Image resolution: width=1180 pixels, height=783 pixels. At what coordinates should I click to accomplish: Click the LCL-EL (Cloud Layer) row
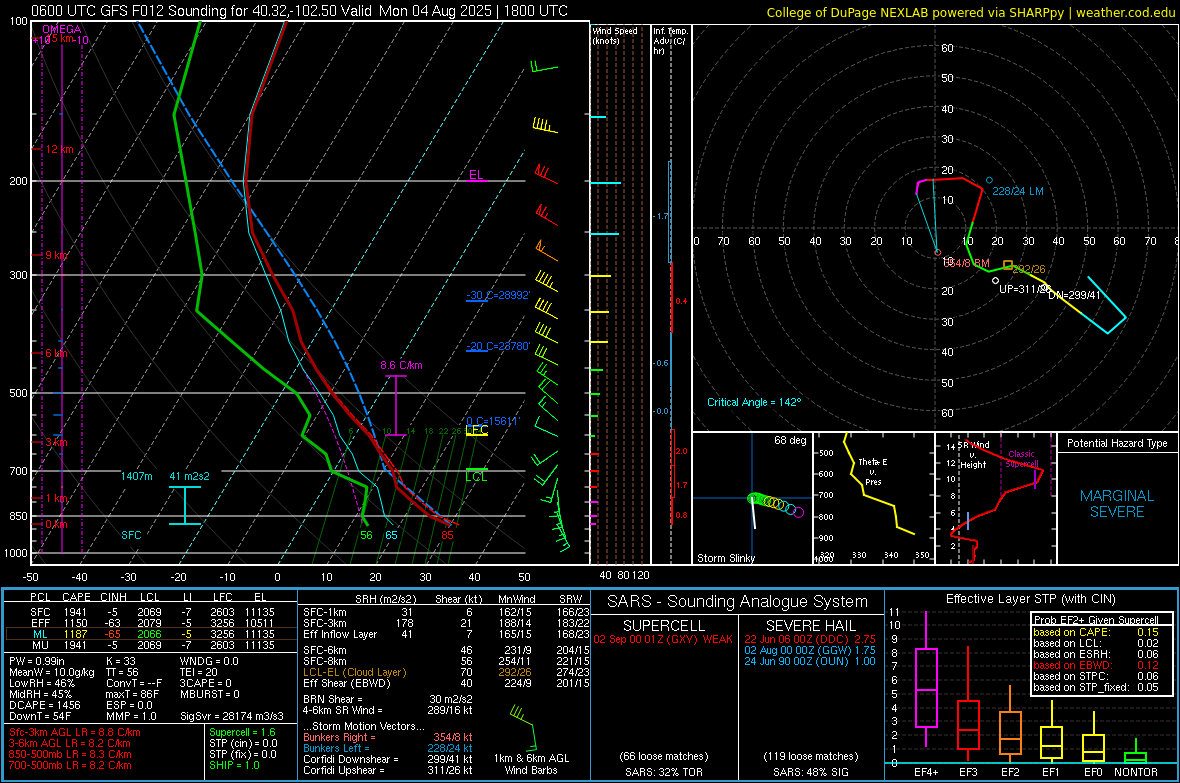(446, 672)
